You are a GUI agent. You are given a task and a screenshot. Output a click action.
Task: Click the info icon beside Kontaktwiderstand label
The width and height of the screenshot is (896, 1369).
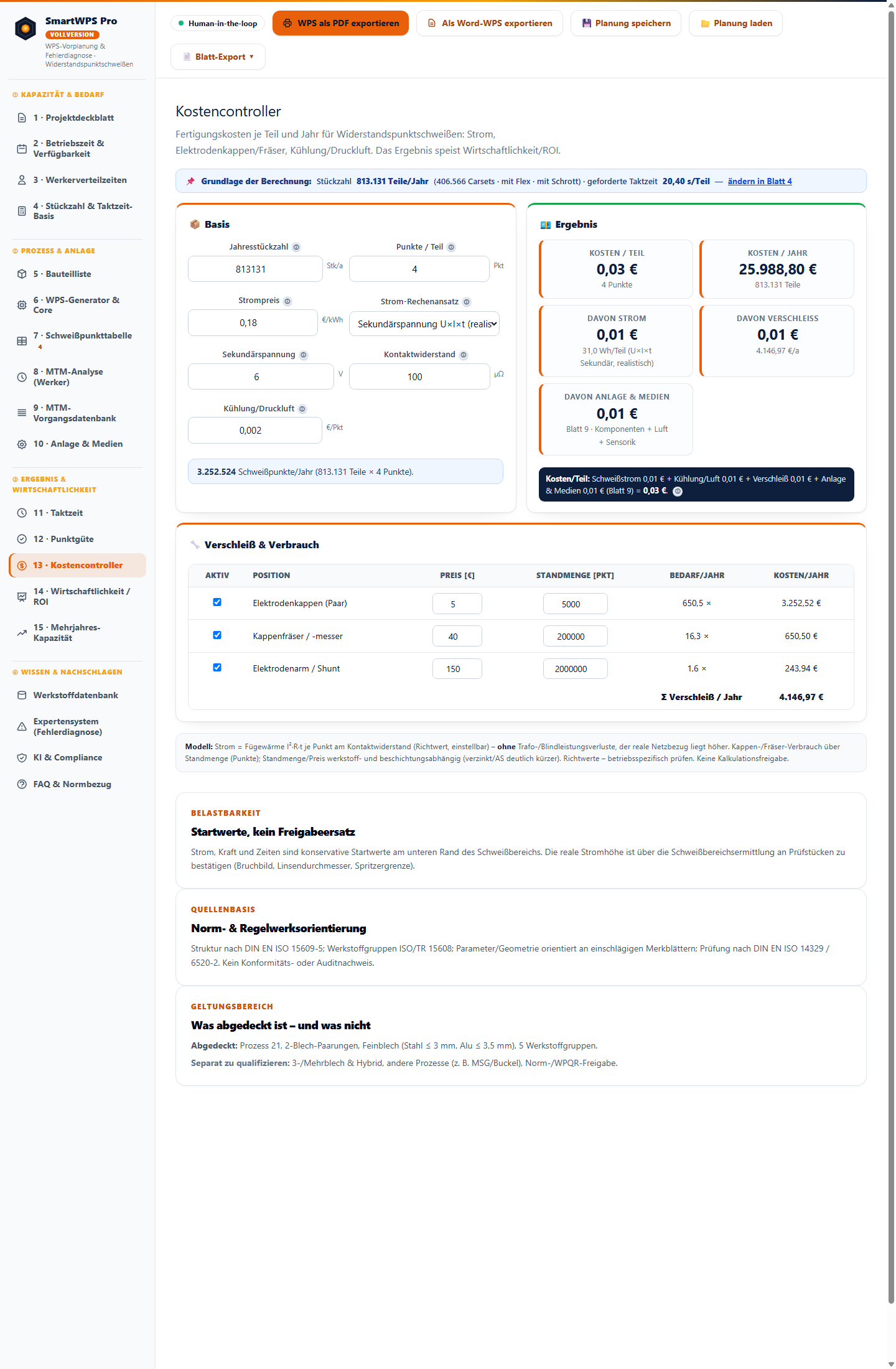464,355
